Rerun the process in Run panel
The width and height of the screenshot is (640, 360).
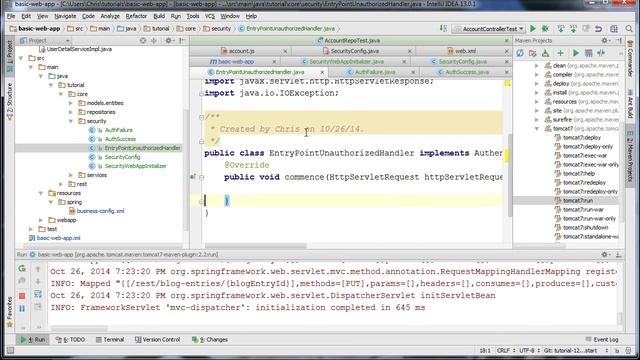22,268
